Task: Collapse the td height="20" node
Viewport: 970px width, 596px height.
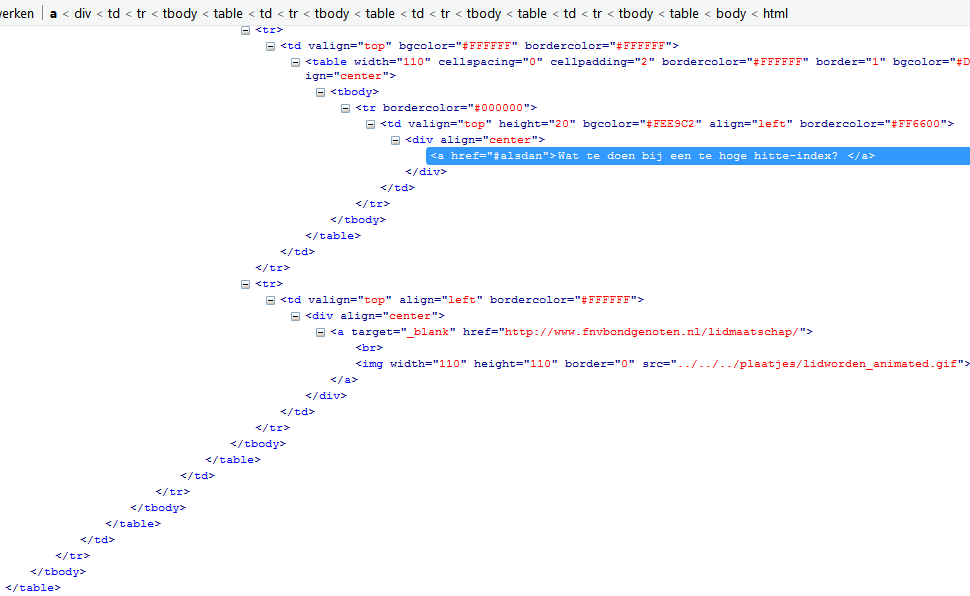Action: tap(370, 124)
